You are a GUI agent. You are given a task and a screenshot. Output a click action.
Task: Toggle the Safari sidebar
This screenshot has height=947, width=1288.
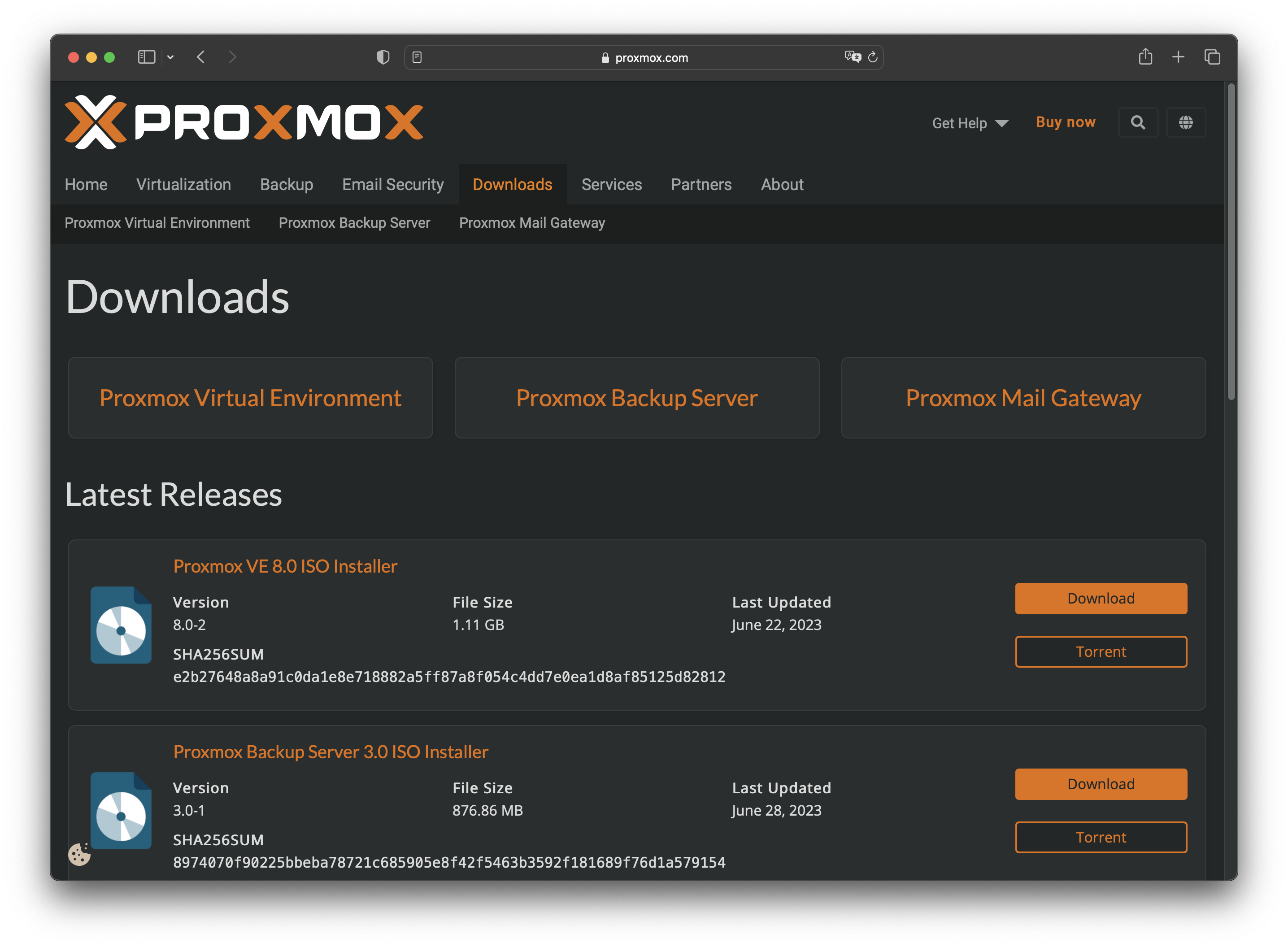(147, 57)
